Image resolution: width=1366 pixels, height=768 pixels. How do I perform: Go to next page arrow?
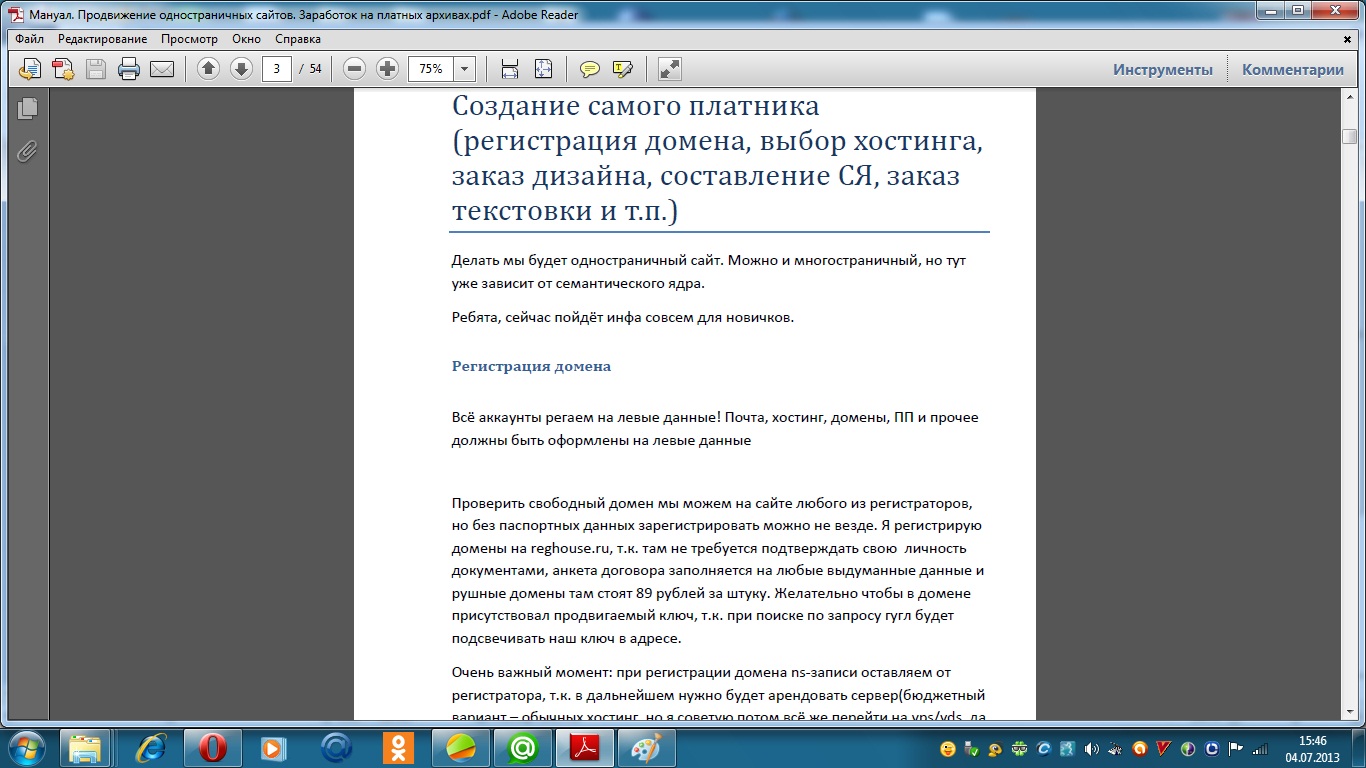click(x=241, y=69)
